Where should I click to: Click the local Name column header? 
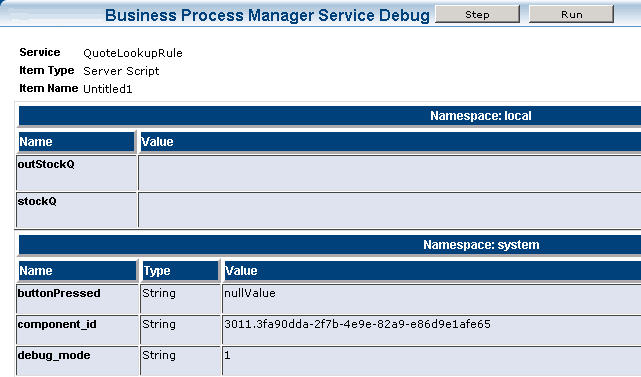tap(76, 142)
